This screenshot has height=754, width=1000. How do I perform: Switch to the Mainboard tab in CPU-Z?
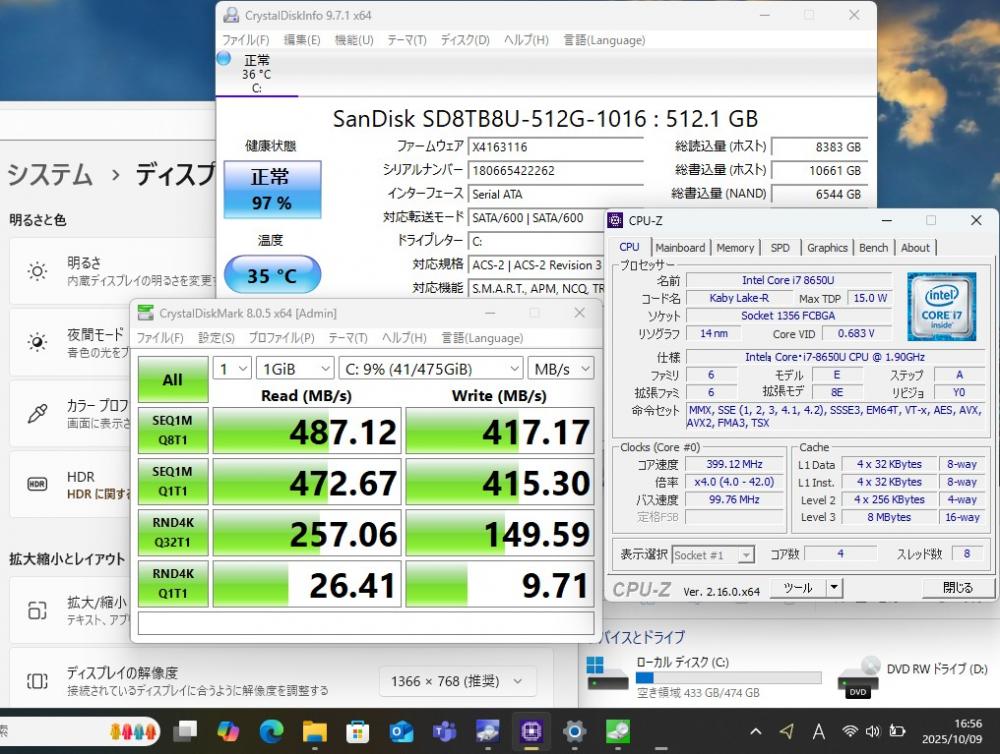[680, 248]
